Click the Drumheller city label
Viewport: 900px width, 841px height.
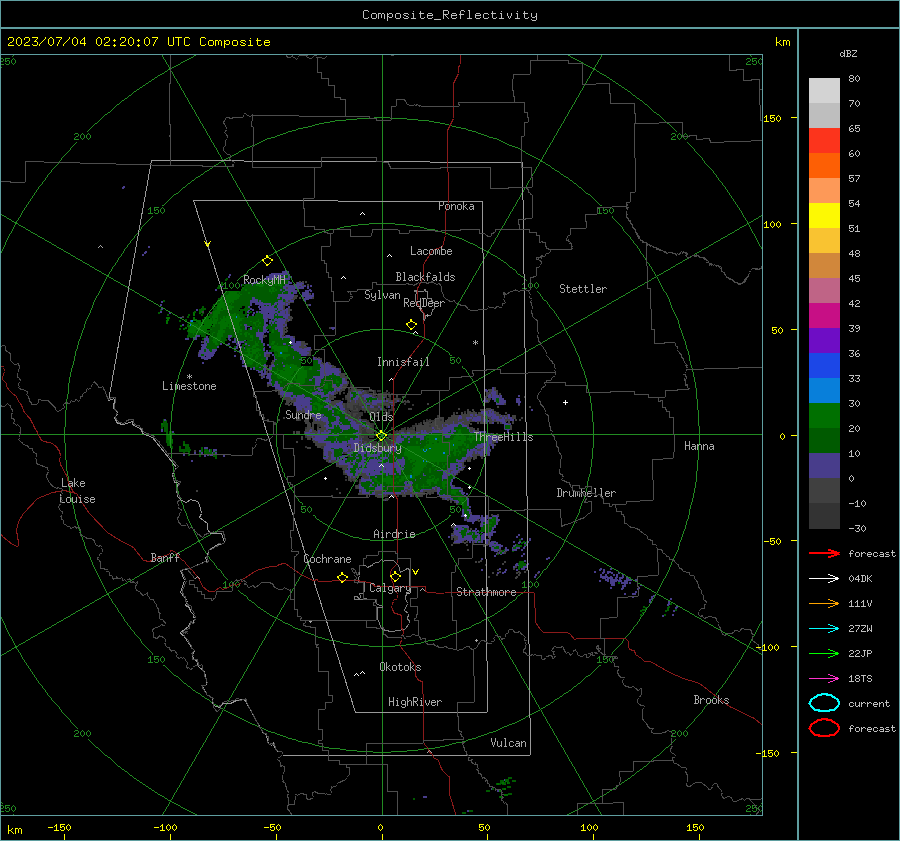coord(586,493)
